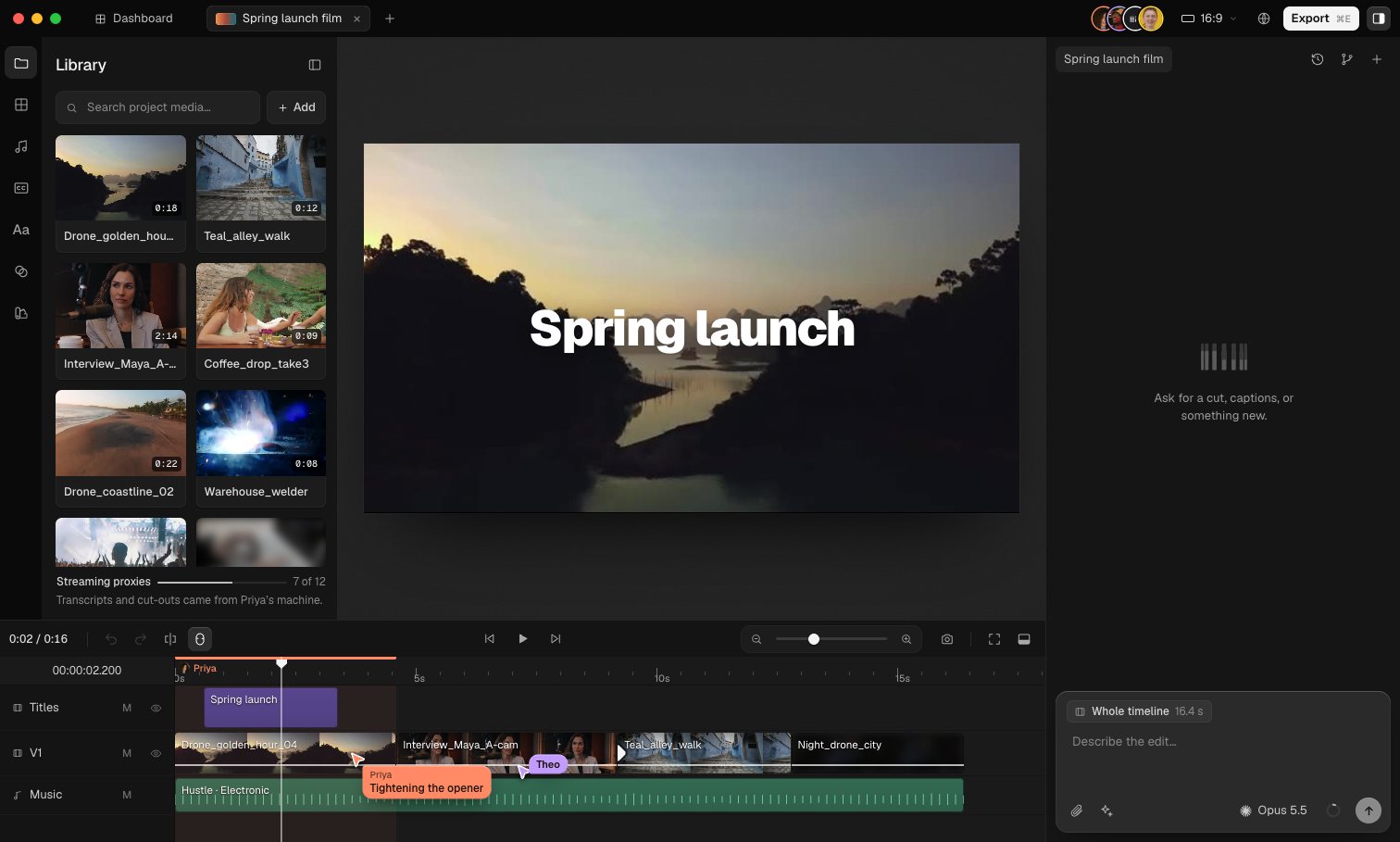Click the globe icon in top bar
Image resolution: width=1400 pixels, height=842 pixels.
point(1264,19)
